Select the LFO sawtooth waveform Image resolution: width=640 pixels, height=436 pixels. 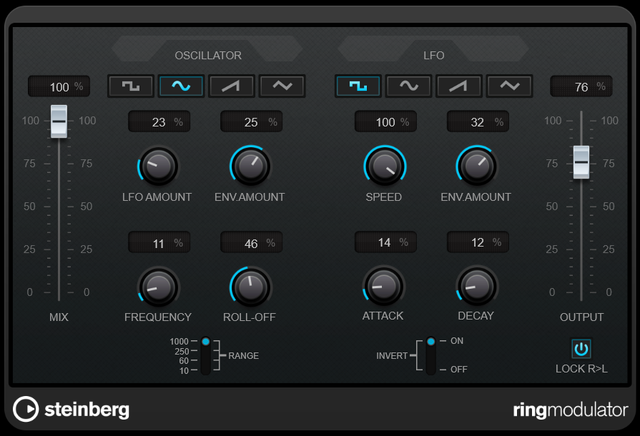click(x=459, y=86)
